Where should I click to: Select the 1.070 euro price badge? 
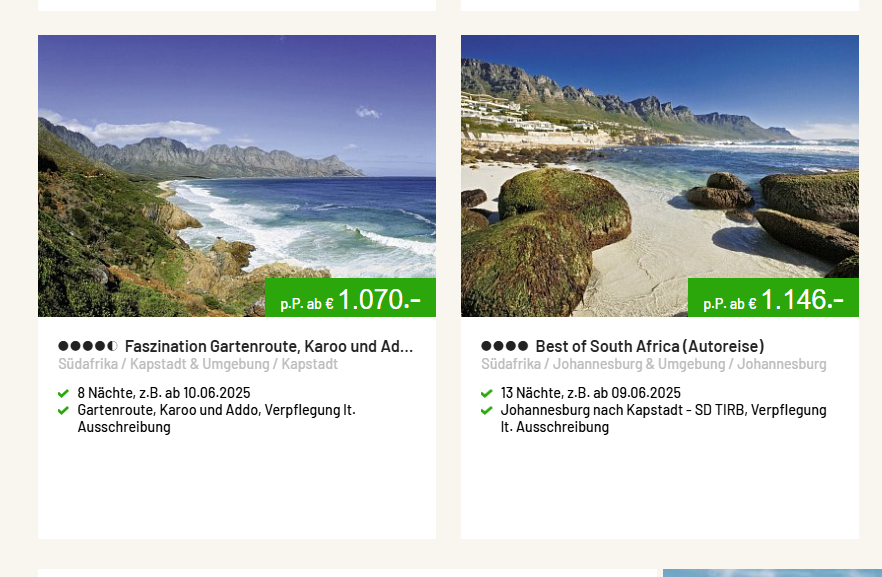351,298
